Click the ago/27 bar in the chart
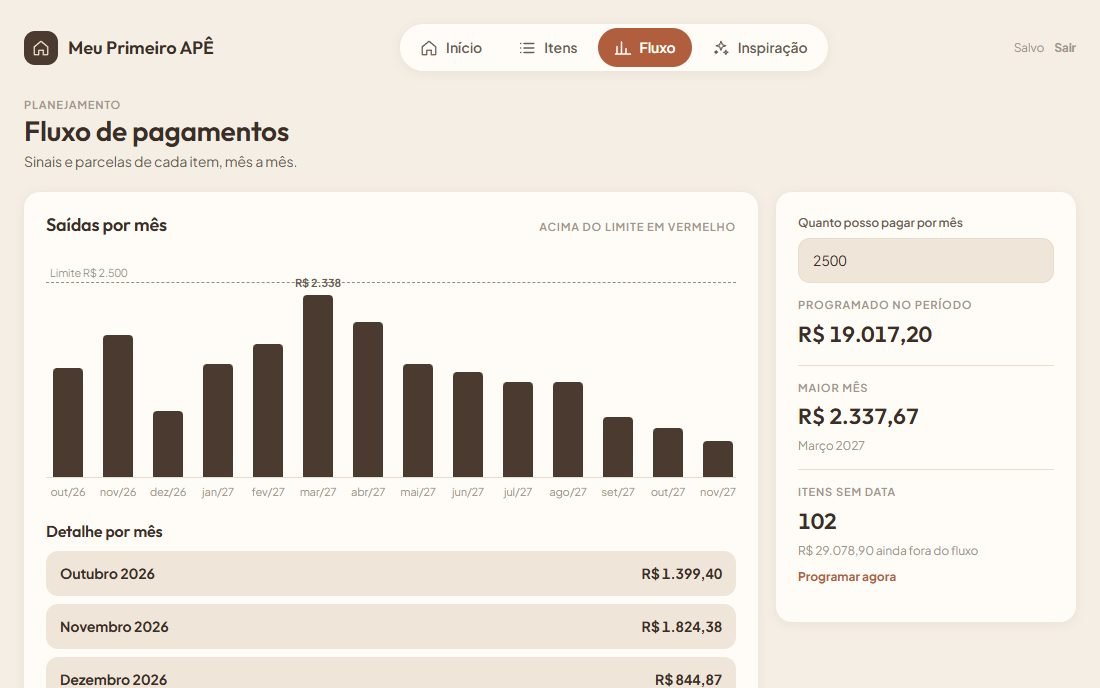This screenshot has height=688, width=1100. click(568, 429)
